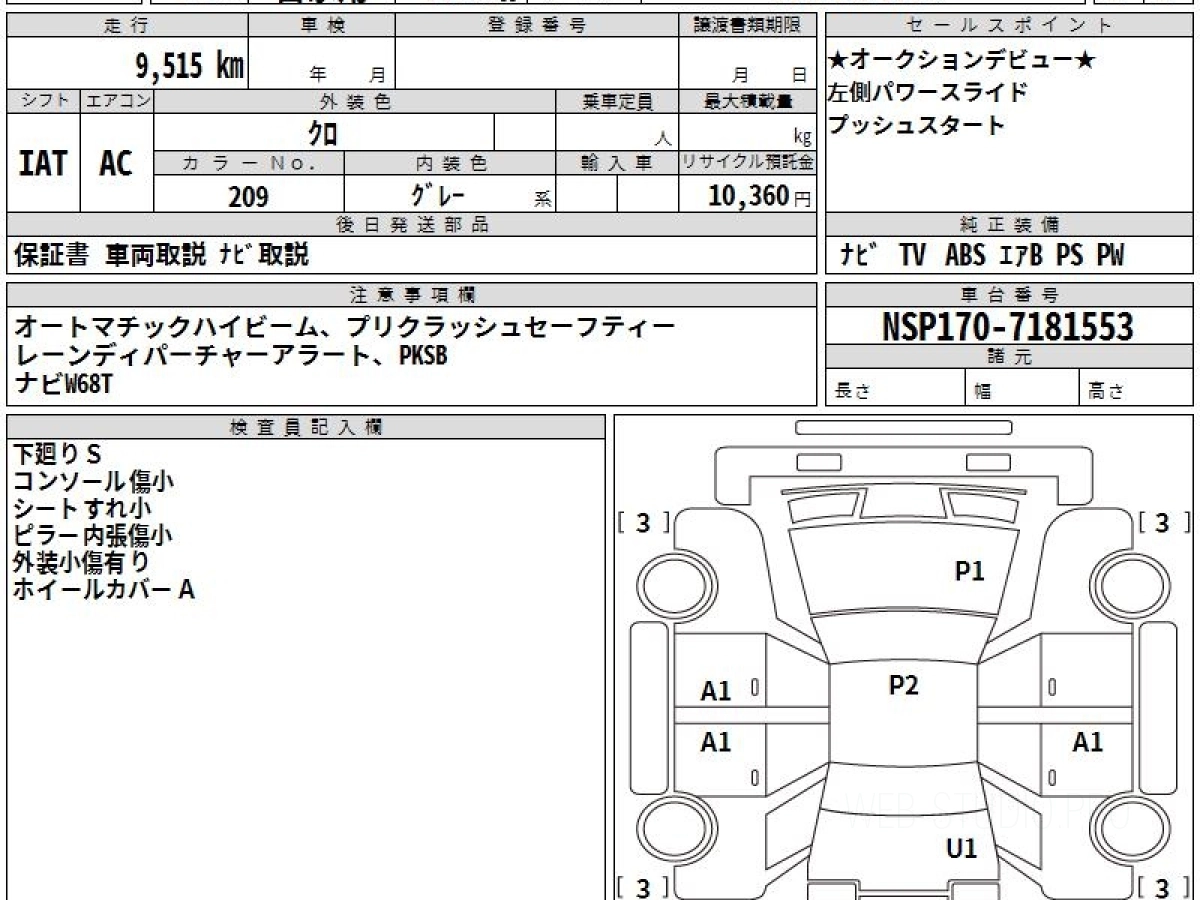The image size is (1200, 900).
Task: Click the TV equipment entry
Action: (x=912, y=255)
